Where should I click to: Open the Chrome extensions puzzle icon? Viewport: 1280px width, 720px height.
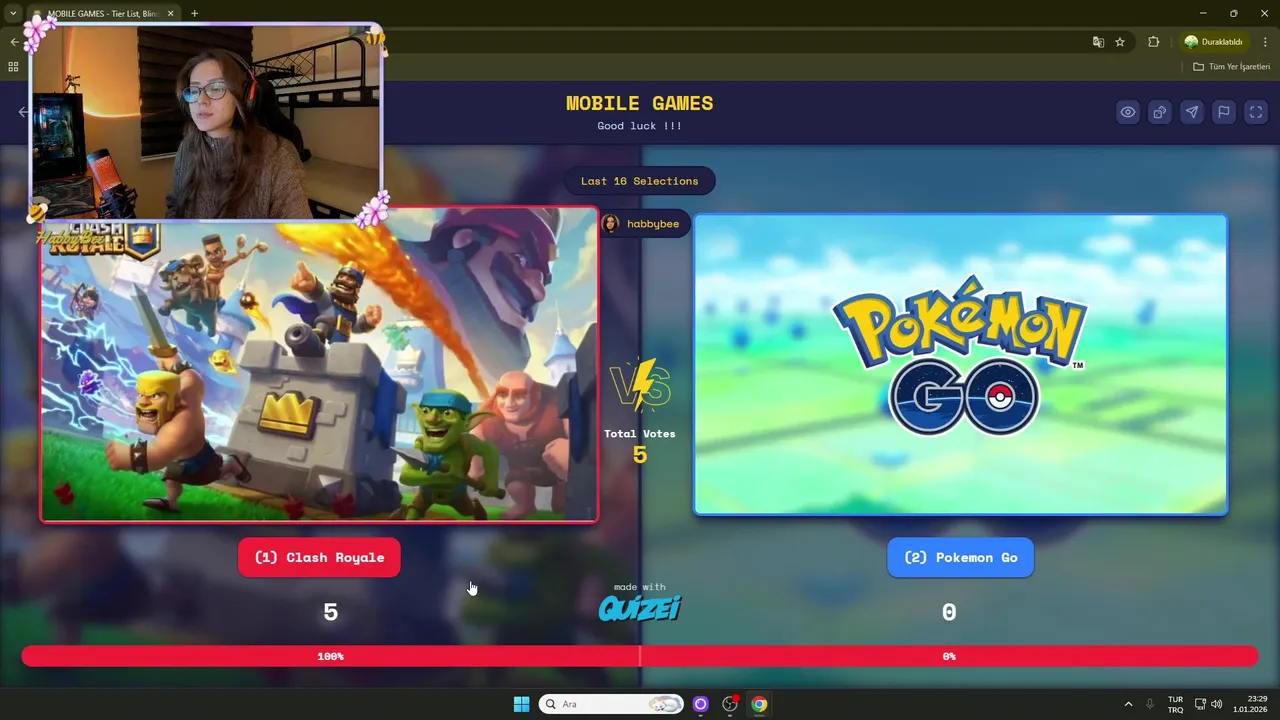pos(1153,42)
